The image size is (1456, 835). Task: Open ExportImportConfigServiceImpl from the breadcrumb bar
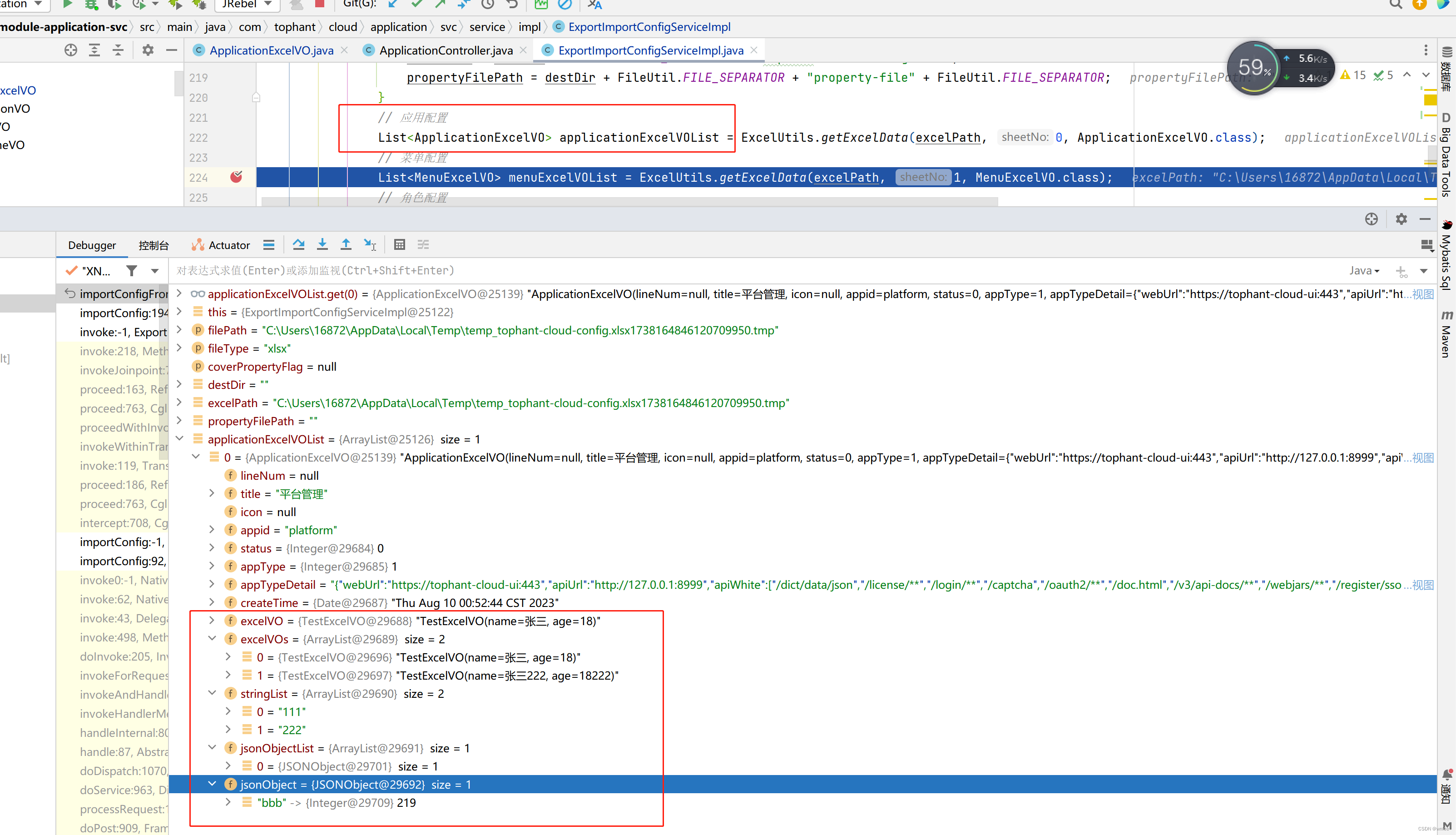click(649, 26)
